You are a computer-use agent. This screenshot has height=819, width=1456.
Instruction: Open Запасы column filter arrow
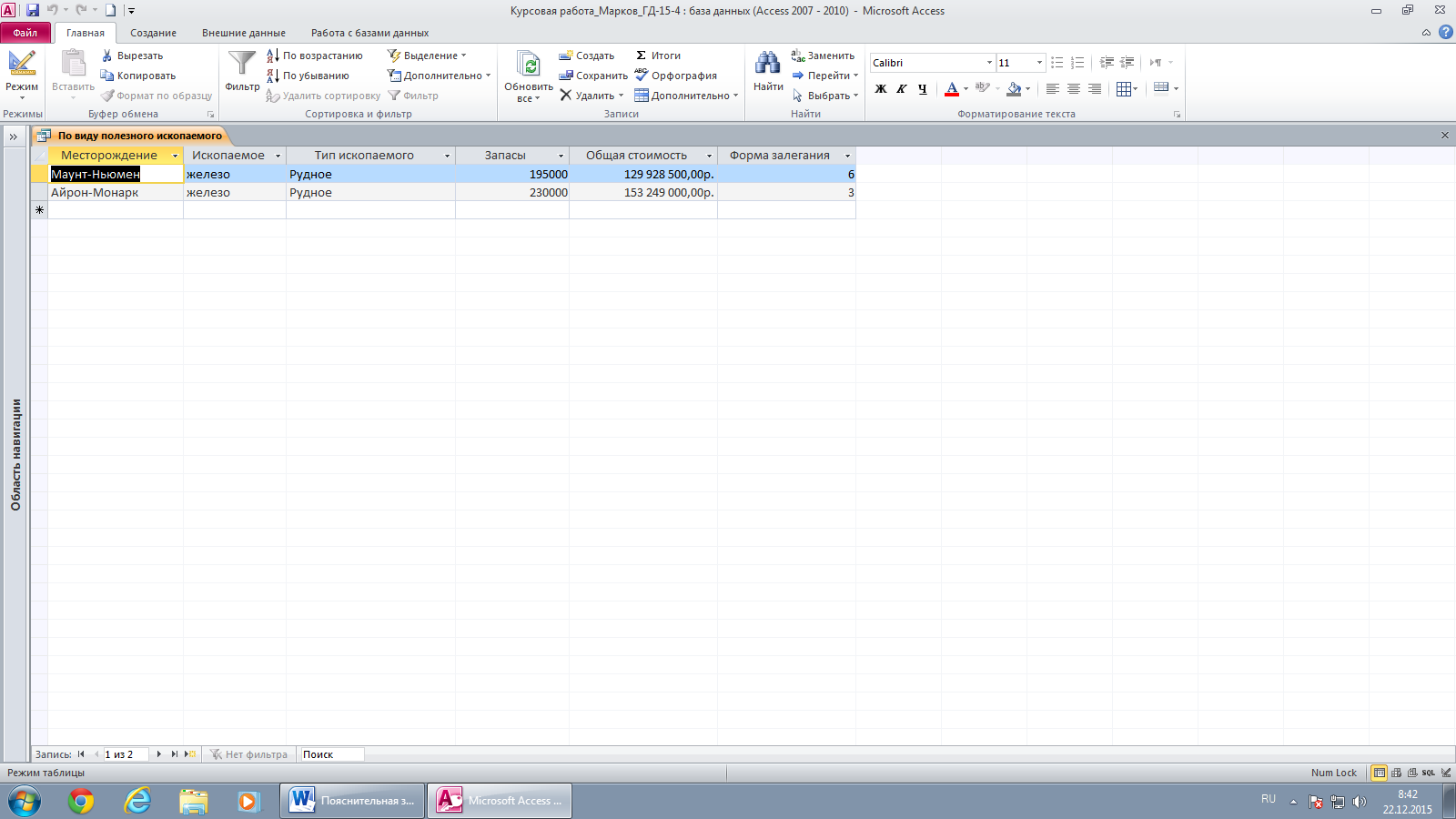coord(561,156)
